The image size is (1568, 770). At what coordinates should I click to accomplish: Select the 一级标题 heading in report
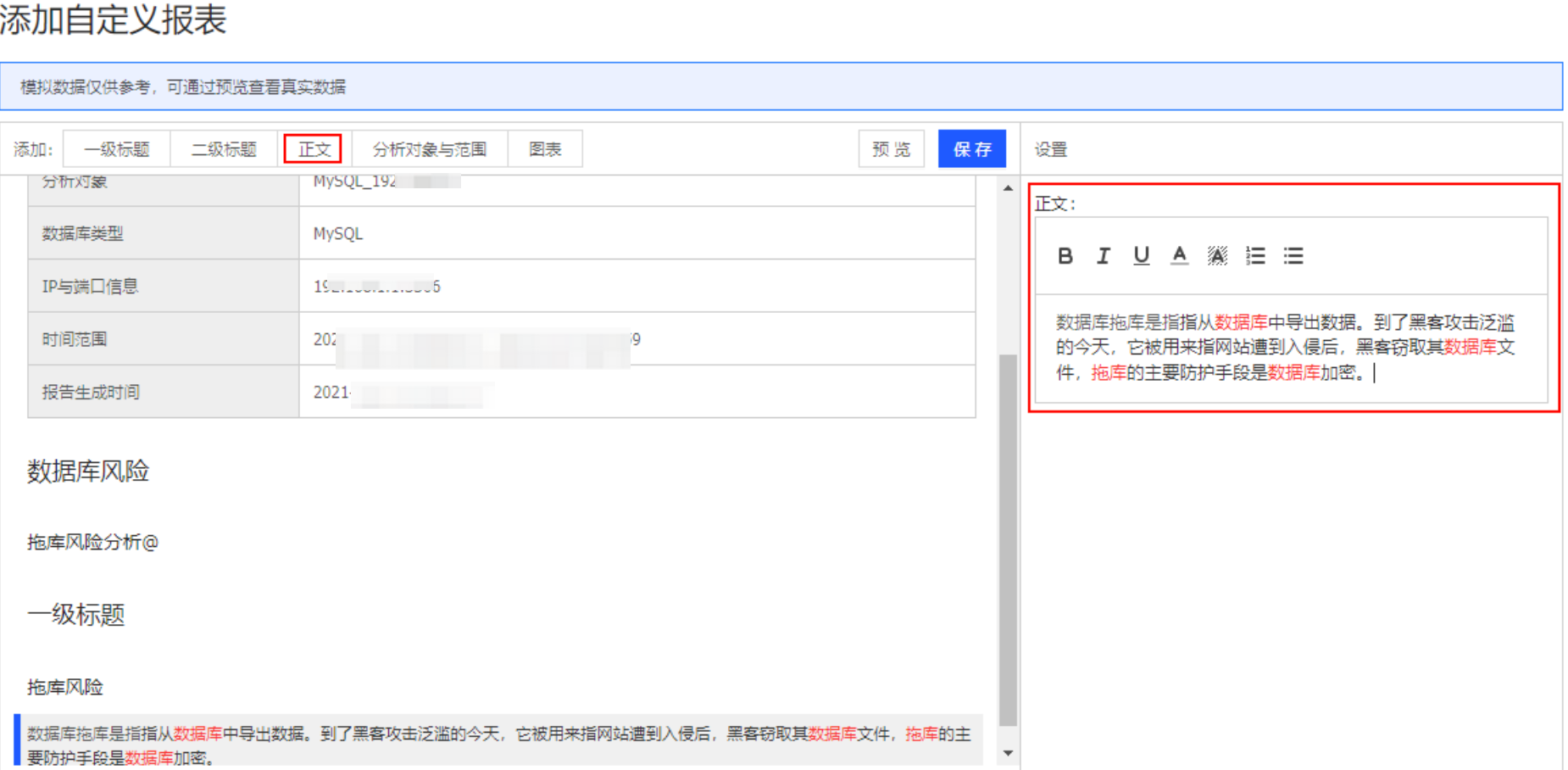coord(76,615)
